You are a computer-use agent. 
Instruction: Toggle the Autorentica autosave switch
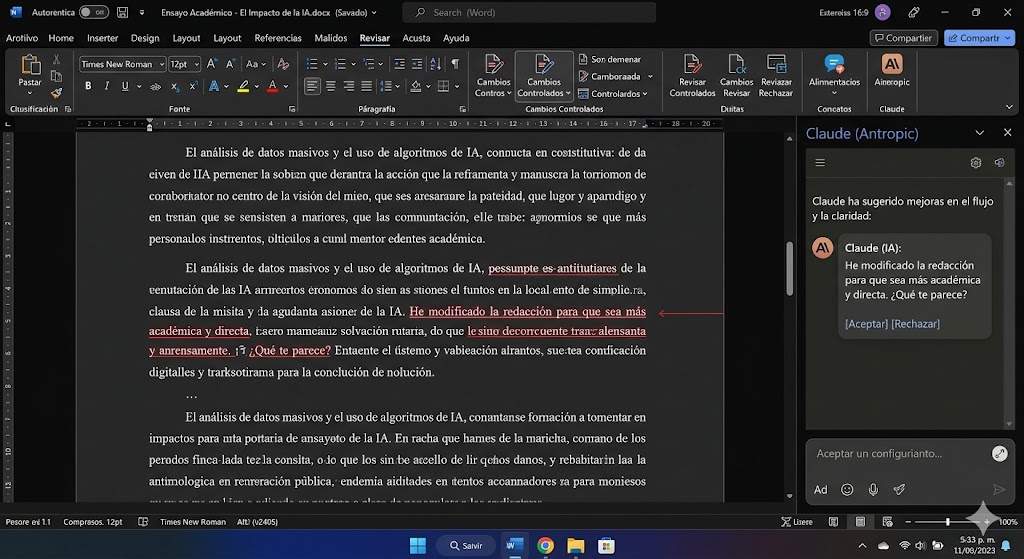click(93, 12)
